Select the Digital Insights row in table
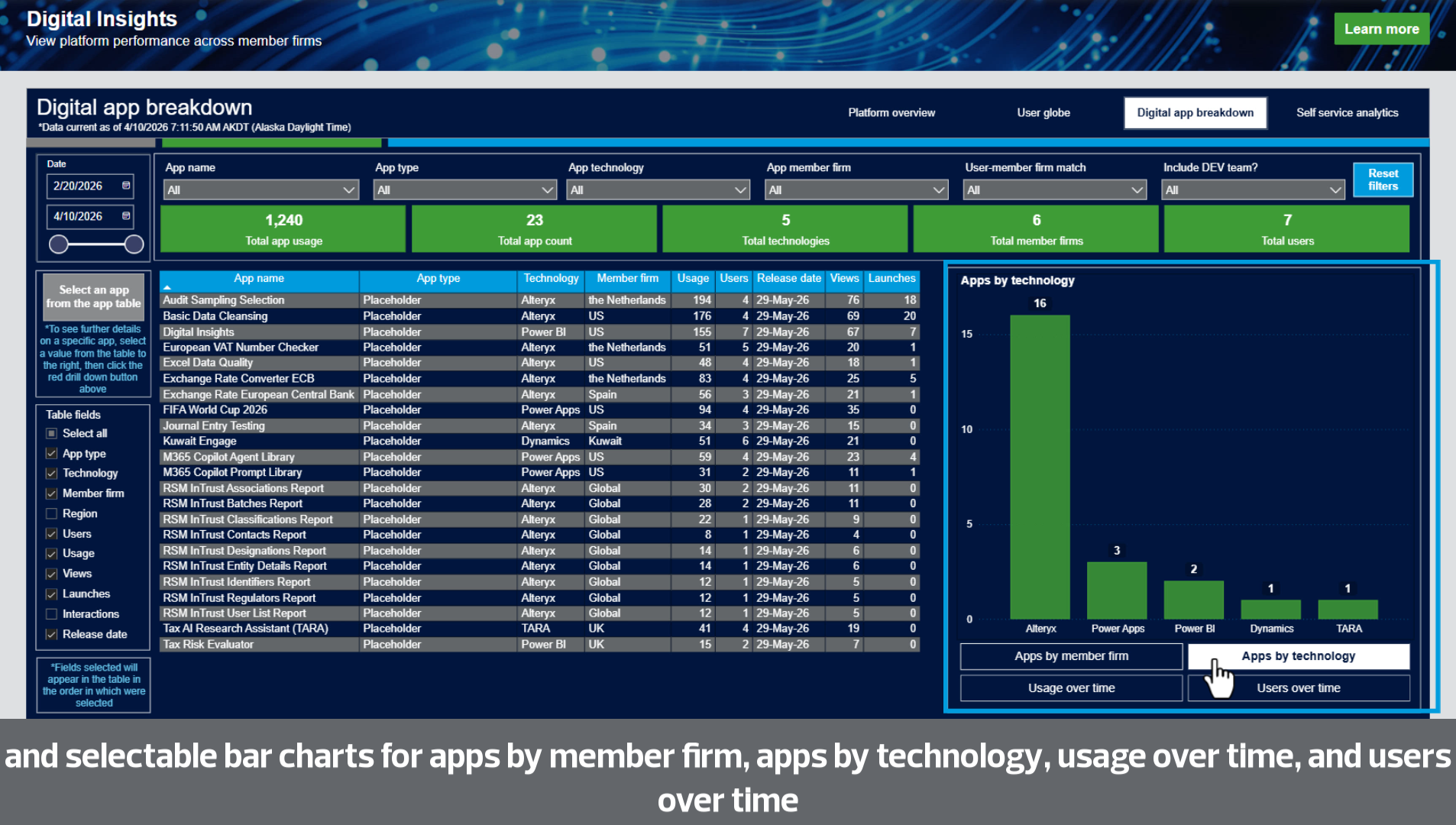The height and width of the screenshot is (825, 1456). [x=539, y=332]
